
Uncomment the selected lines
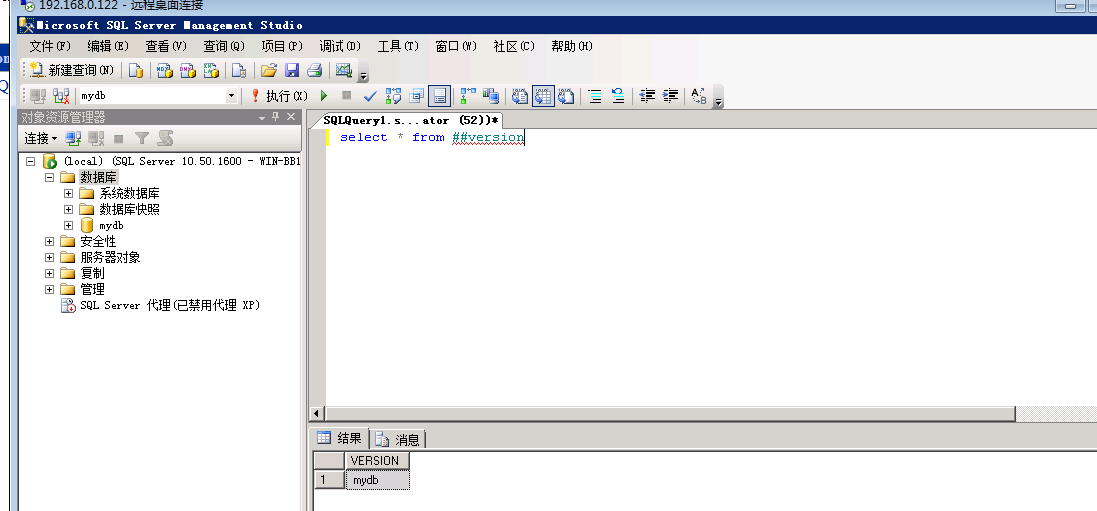click(618, 96)
